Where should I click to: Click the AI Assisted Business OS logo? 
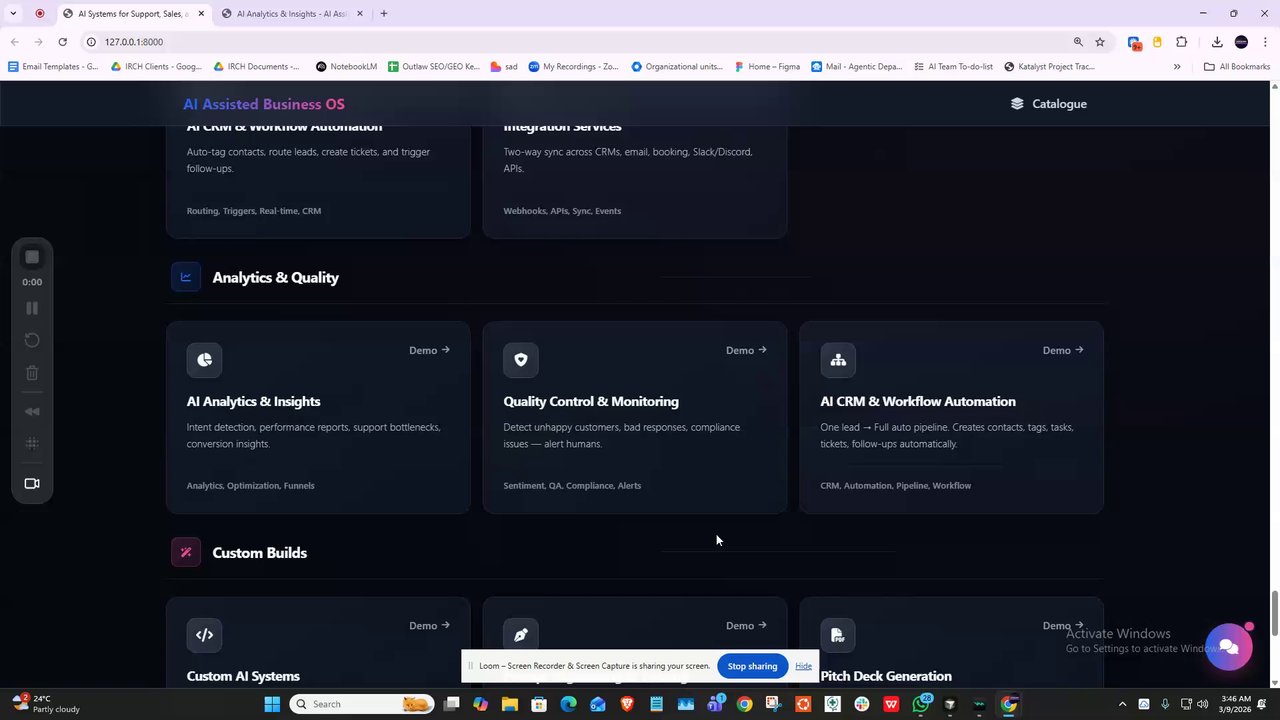(x=264, y=104)
